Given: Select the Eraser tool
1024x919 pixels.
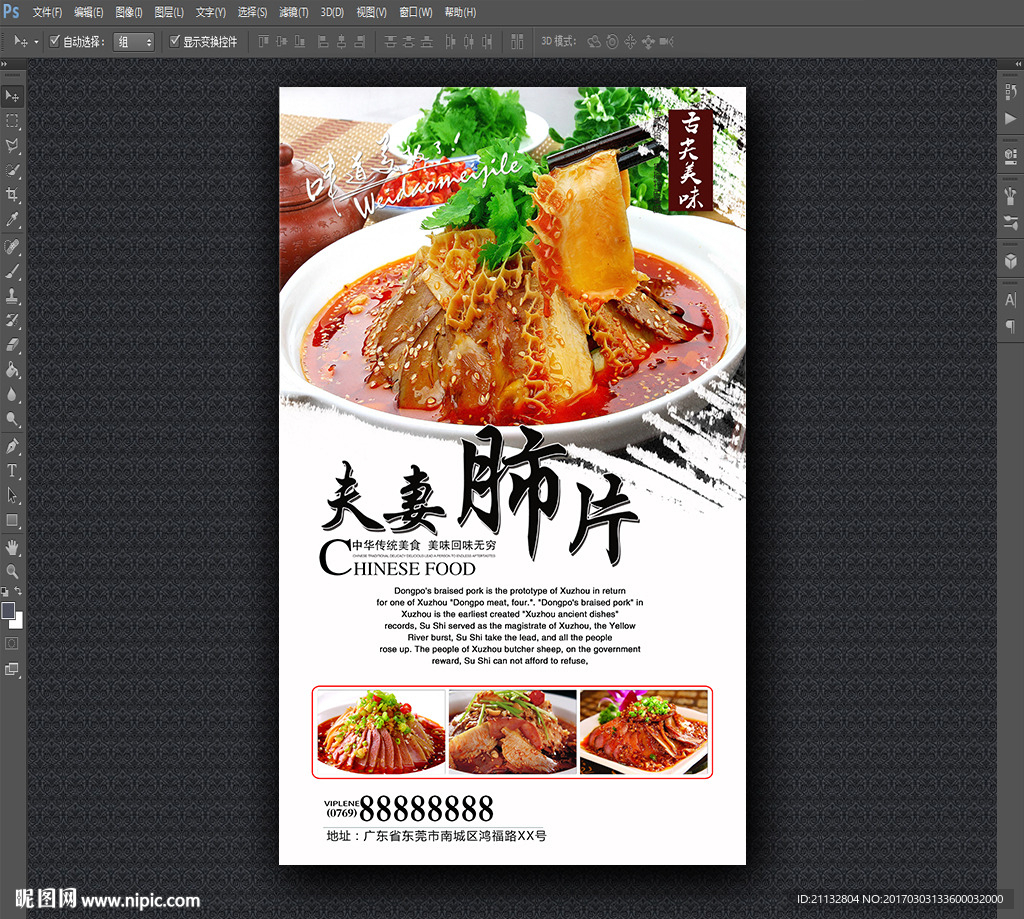Looking at the screenshot, I should click(12, 345).
